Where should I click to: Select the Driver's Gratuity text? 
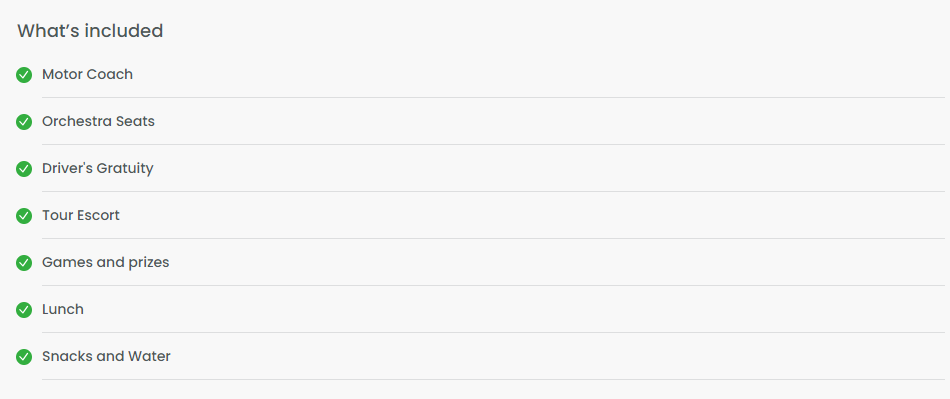pyautogui.click(x=98, y=168)
